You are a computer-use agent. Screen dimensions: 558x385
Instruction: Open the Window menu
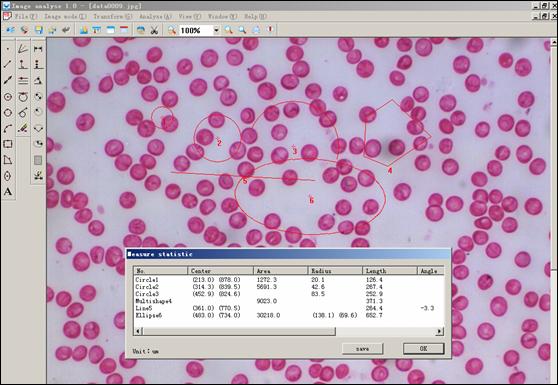222,16
